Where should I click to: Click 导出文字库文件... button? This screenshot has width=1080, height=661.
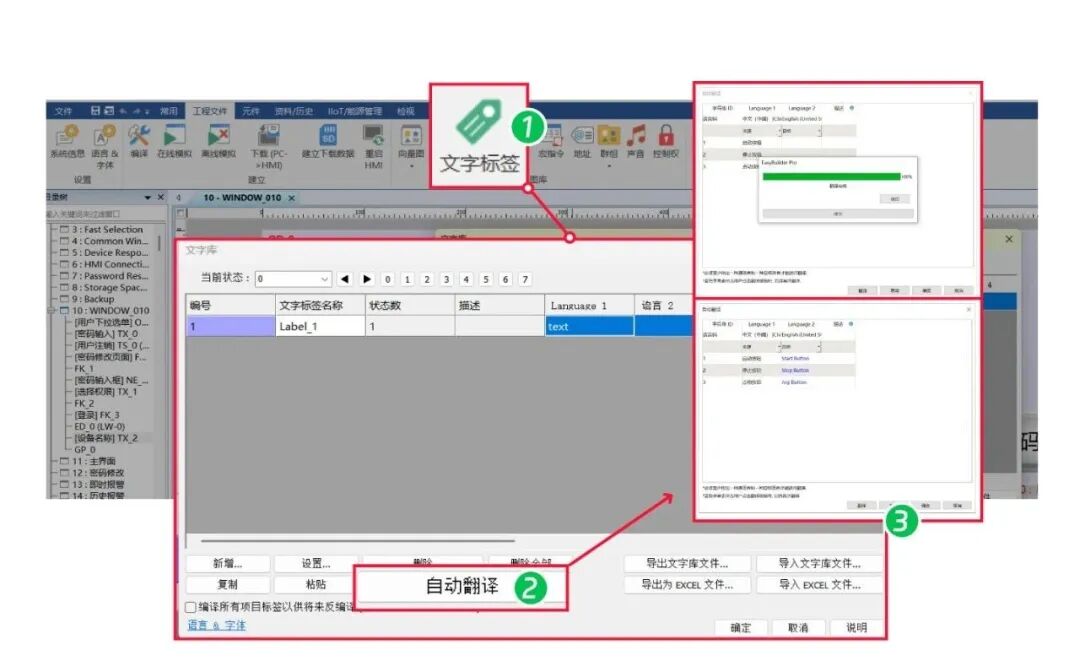(687, 563)
